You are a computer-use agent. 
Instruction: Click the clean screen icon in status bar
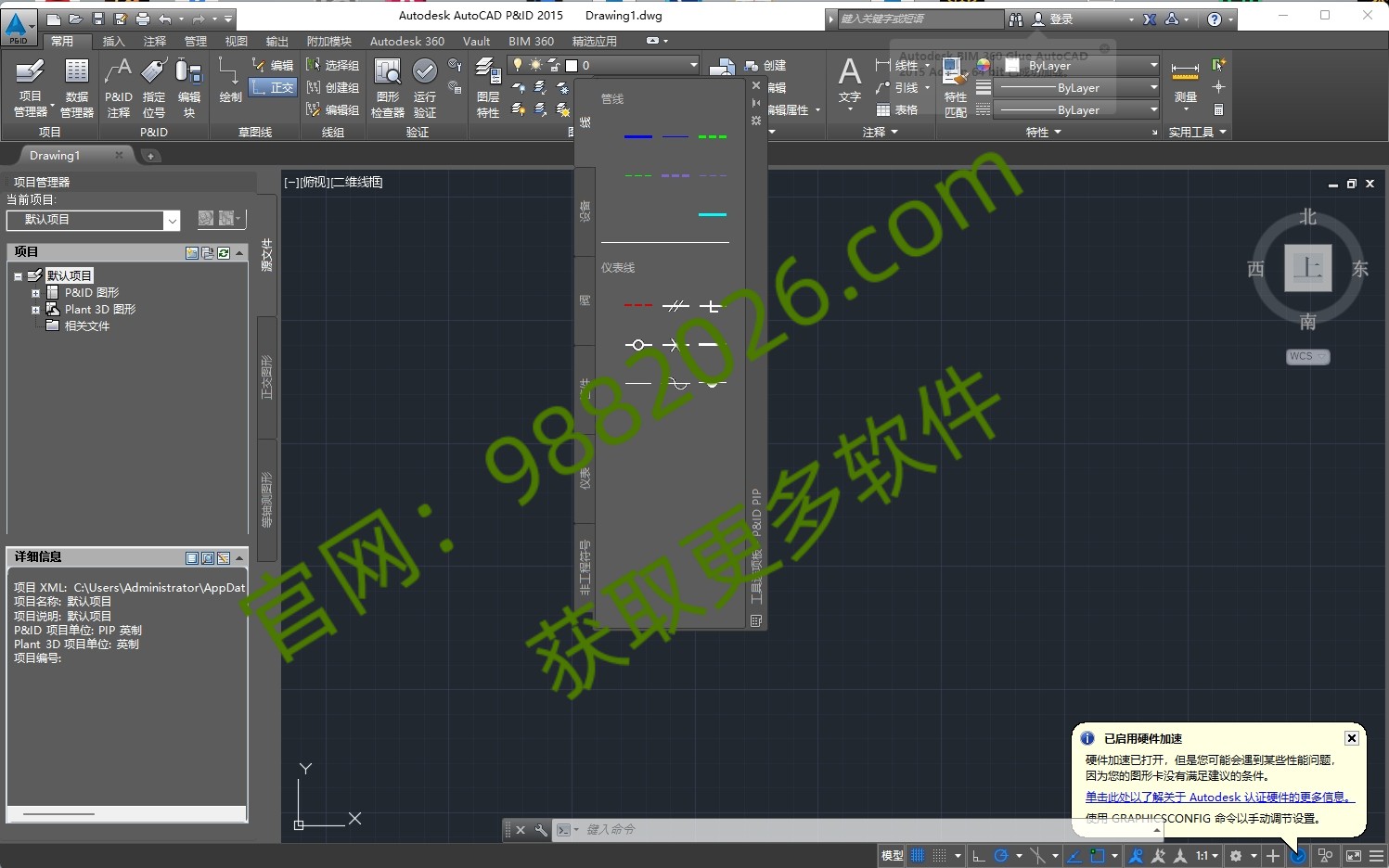coord(1354,856)
